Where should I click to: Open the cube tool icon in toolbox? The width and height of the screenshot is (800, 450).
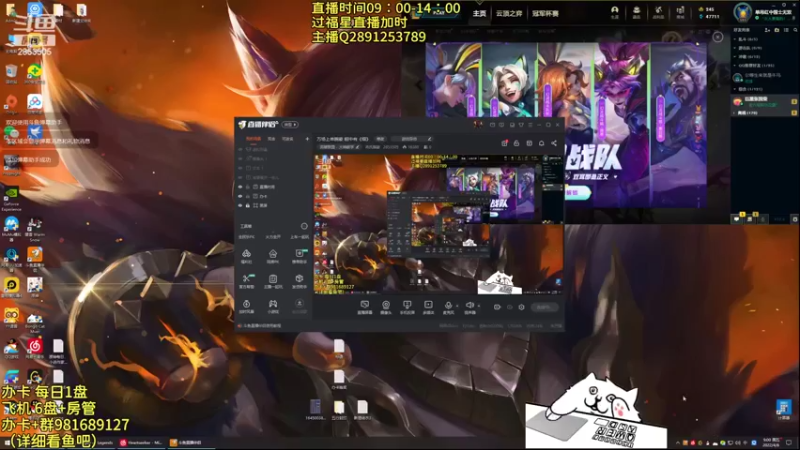[x=299, y=279]
